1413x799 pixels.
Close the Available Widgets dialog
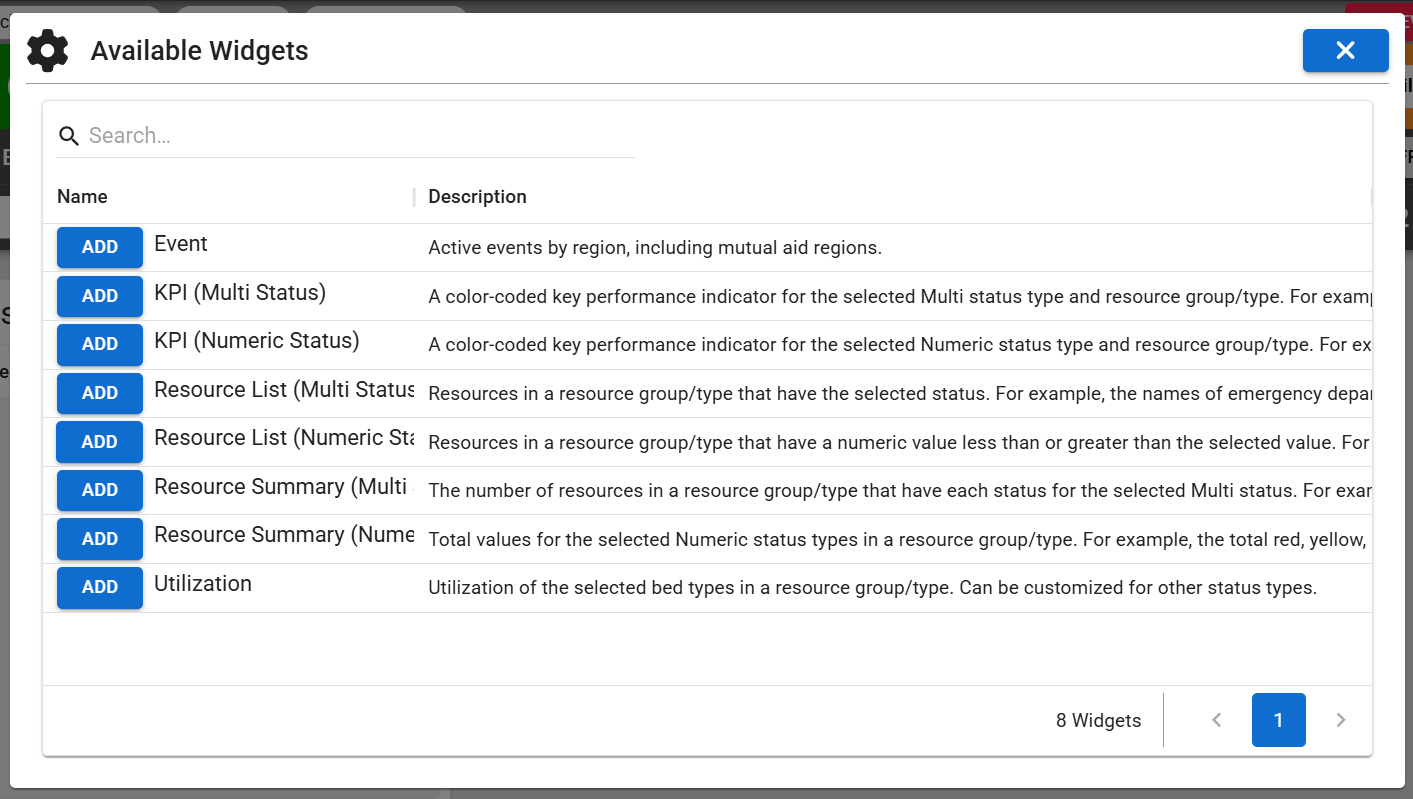[x=1345, y=51]
